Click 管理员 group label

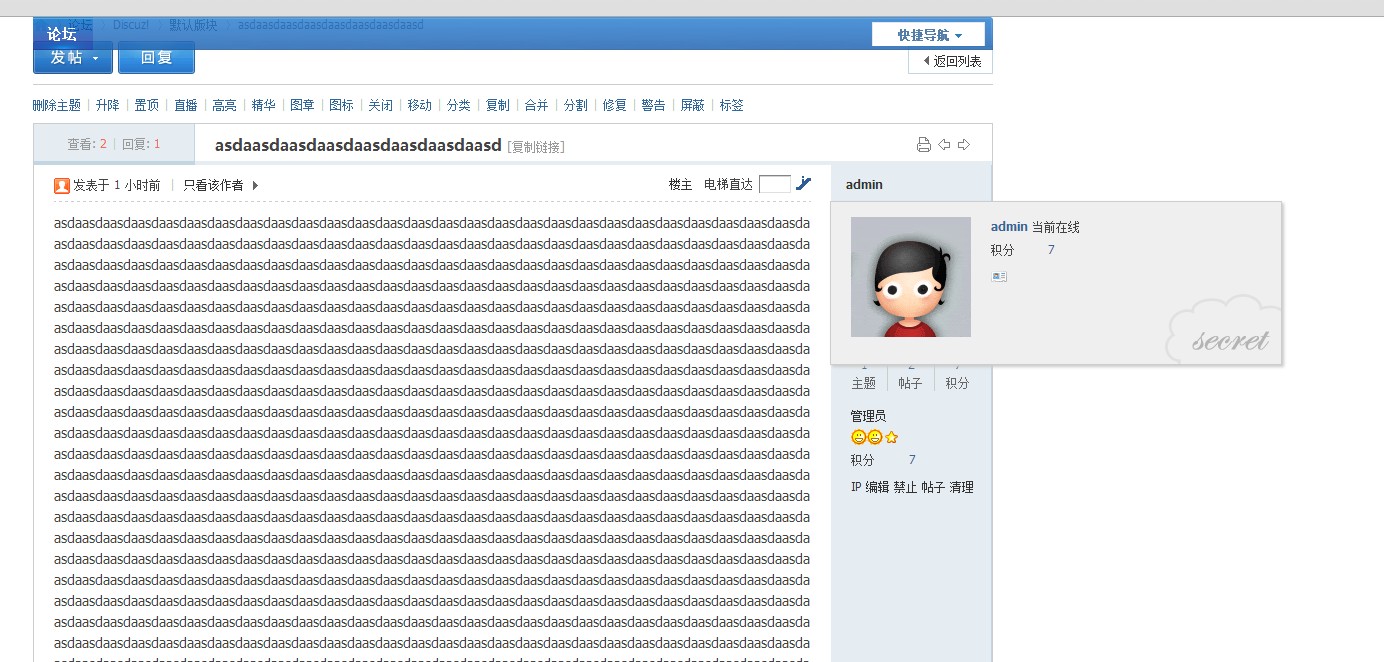click(x=868, y=415)
